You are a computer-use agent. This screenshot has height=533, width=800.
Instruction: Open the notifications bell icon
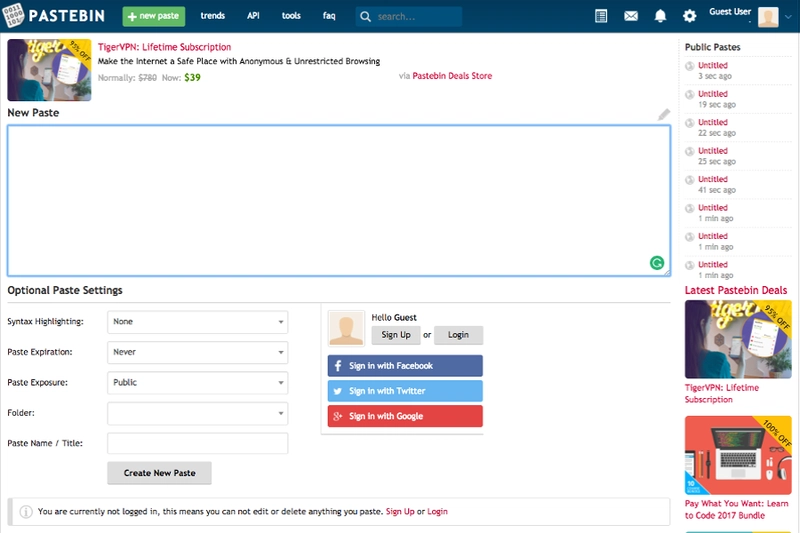pyautogui.click(x=660, y=16)
